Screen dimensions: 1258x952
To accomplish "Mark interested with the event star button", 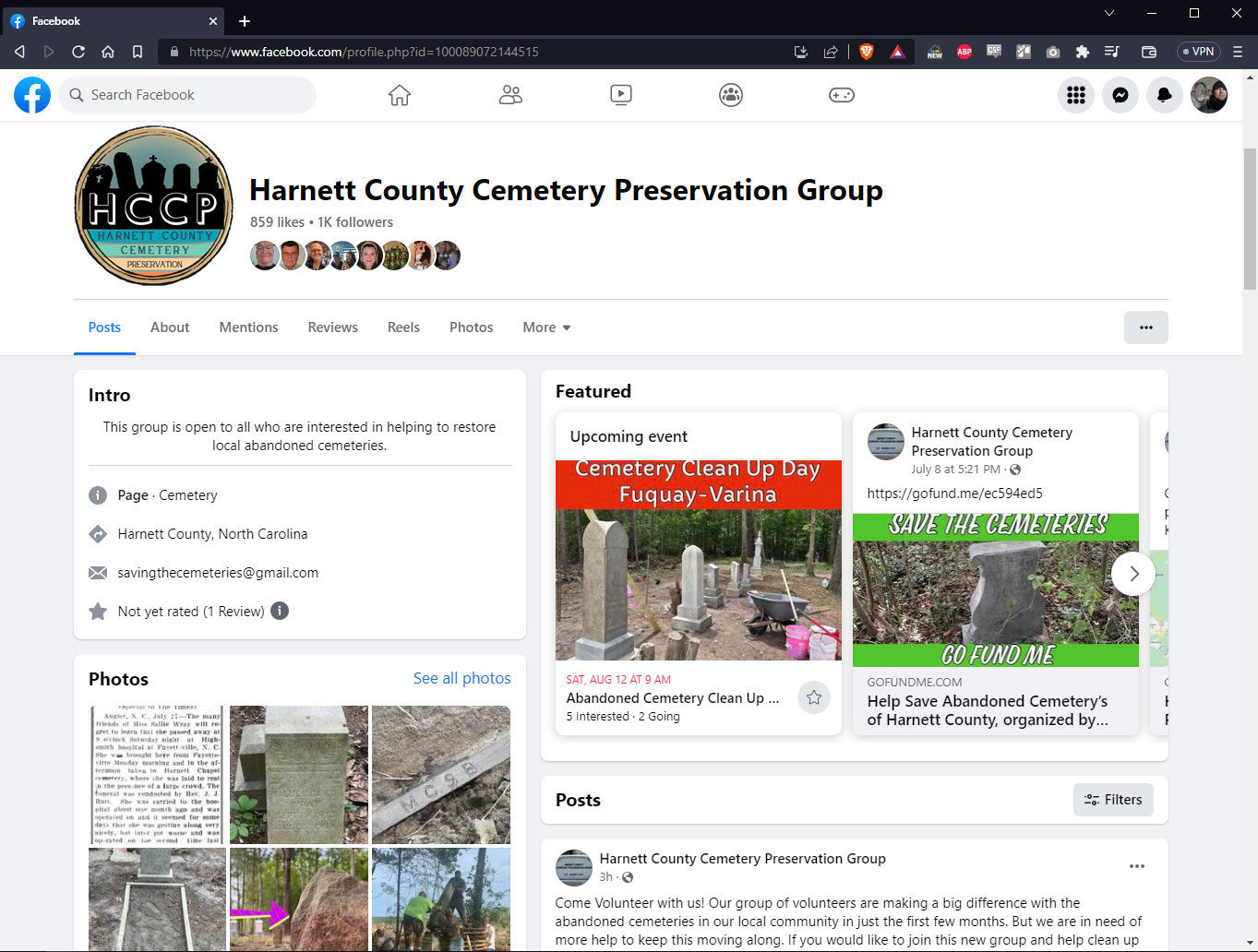I will pyautogui.click(x=814, y=697).
